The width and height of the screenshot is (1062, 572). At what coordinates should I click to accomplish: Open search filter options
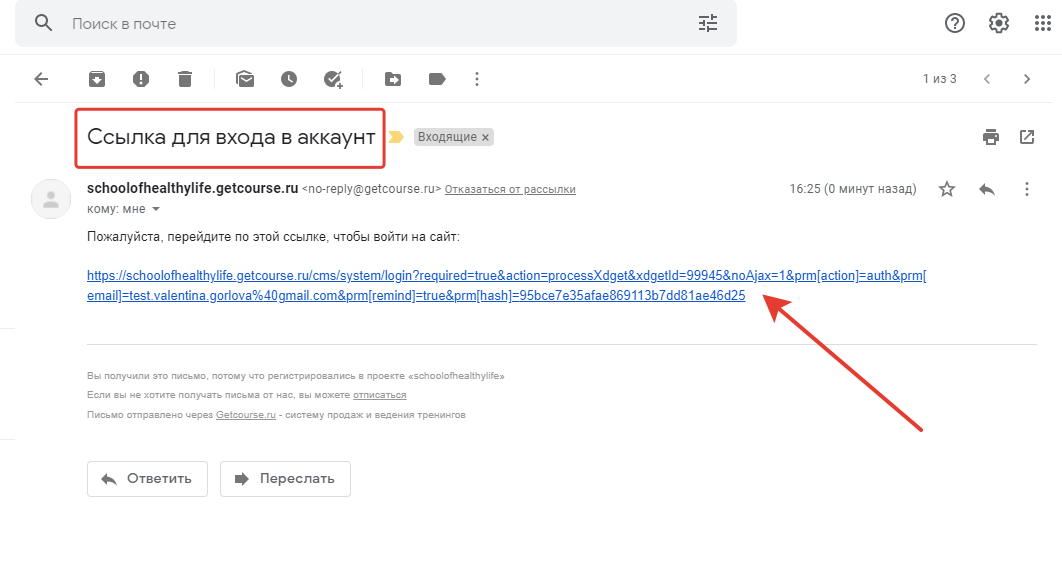(x=708, y=24)
